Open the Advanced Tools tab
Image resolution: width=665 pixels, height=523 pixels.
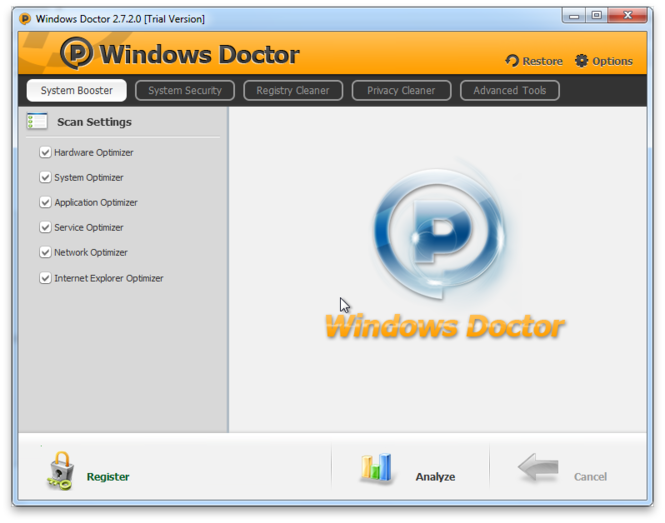pyautogui.click(x=510, y=90)
